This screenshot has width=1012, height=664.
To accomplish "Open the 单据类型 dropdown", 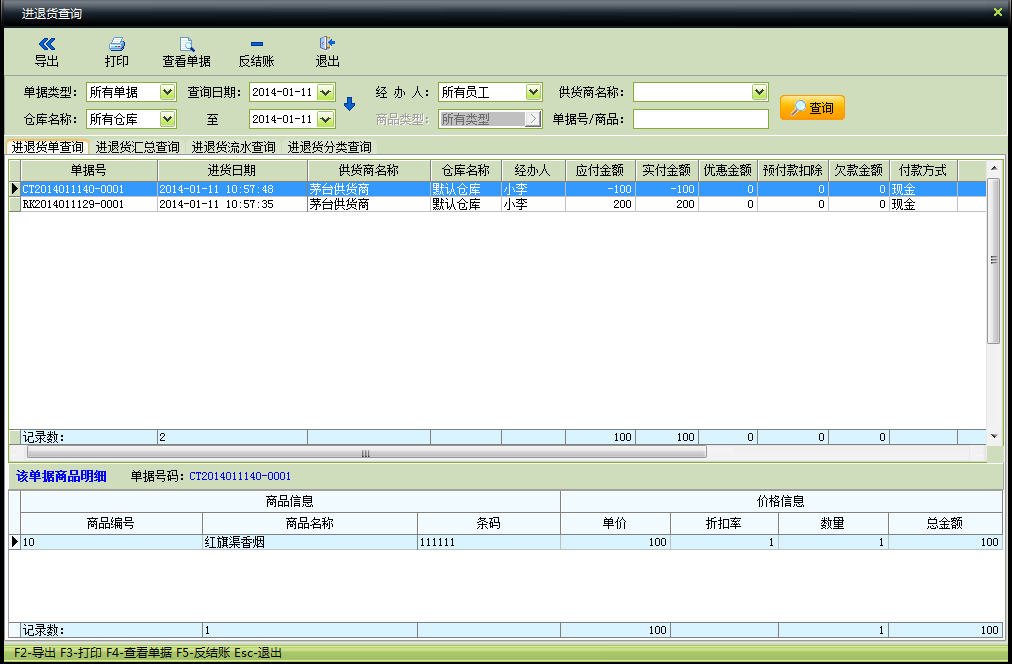I will 167,92.
